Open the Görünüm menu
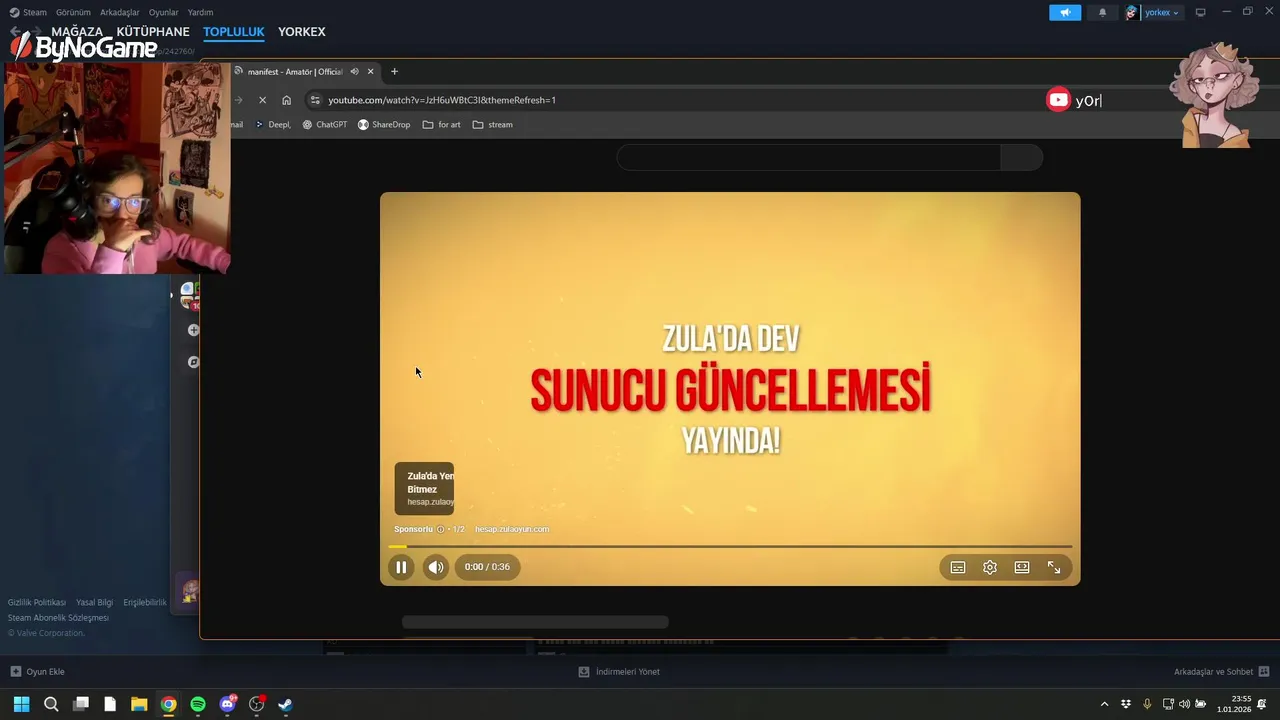The image size is (1280, 720). click(73, 12)
